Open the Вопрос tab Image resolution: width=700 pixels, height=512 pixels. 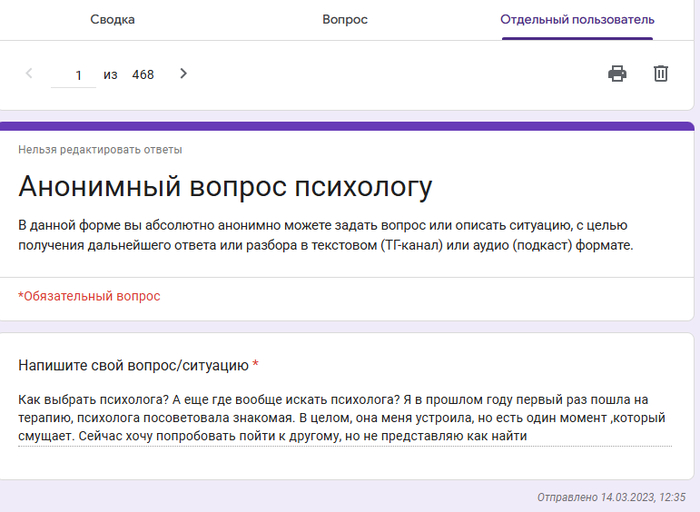[345, 20]
